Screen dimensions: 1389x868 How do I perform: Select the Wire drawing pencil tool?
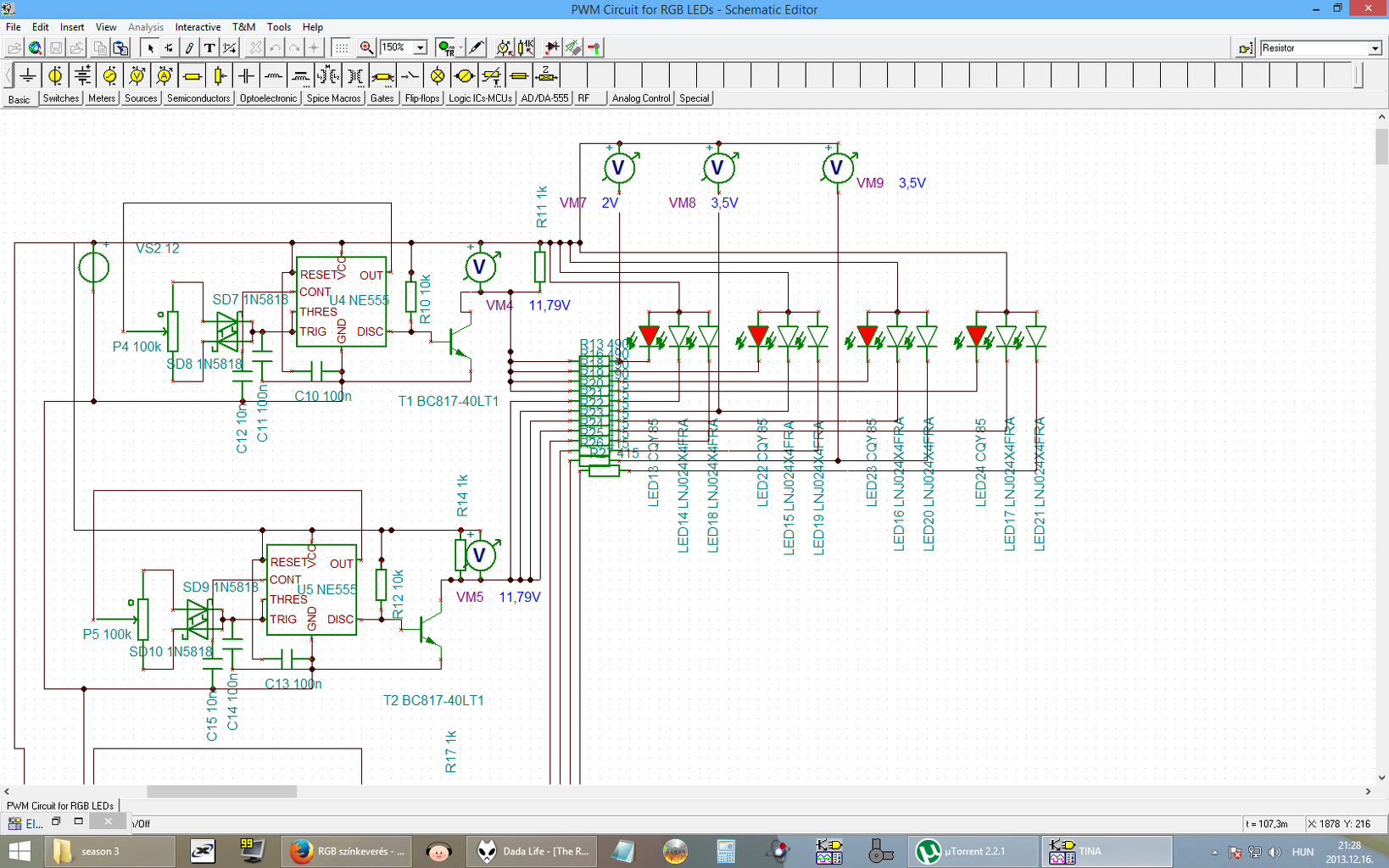[189, 48]
